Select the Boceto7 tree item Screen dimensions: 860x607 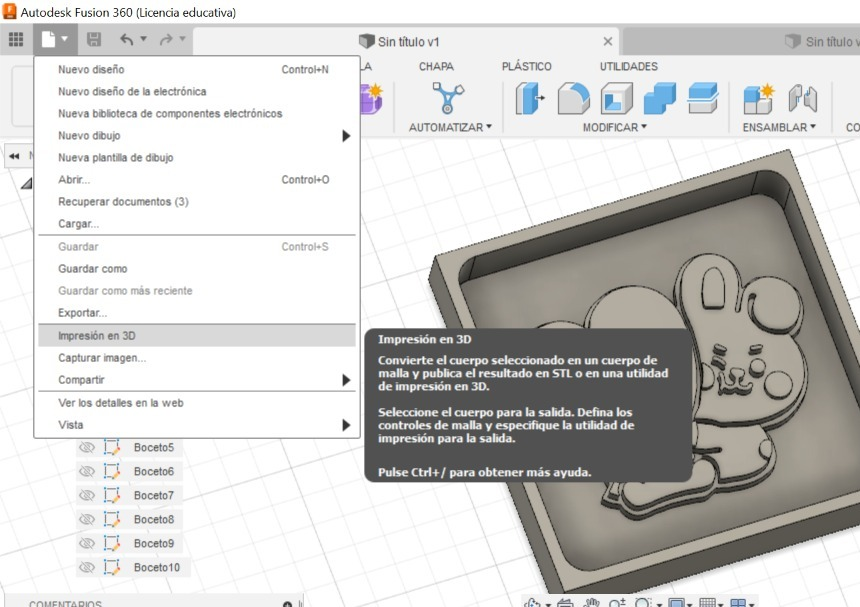click(154, 495)
